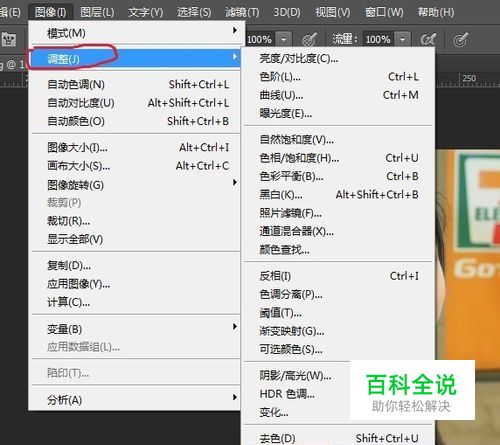Image resolution: width=500 pixels, height=445 pixels.
Task: Choose 裁切(R) command
Action: pos(136,221)
